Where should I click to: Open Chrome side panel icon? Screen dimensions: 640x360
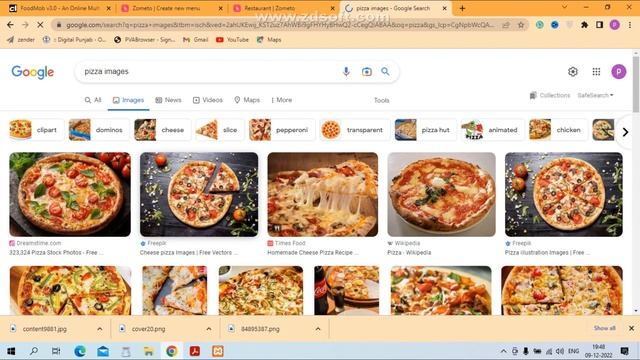click(599, 25)
